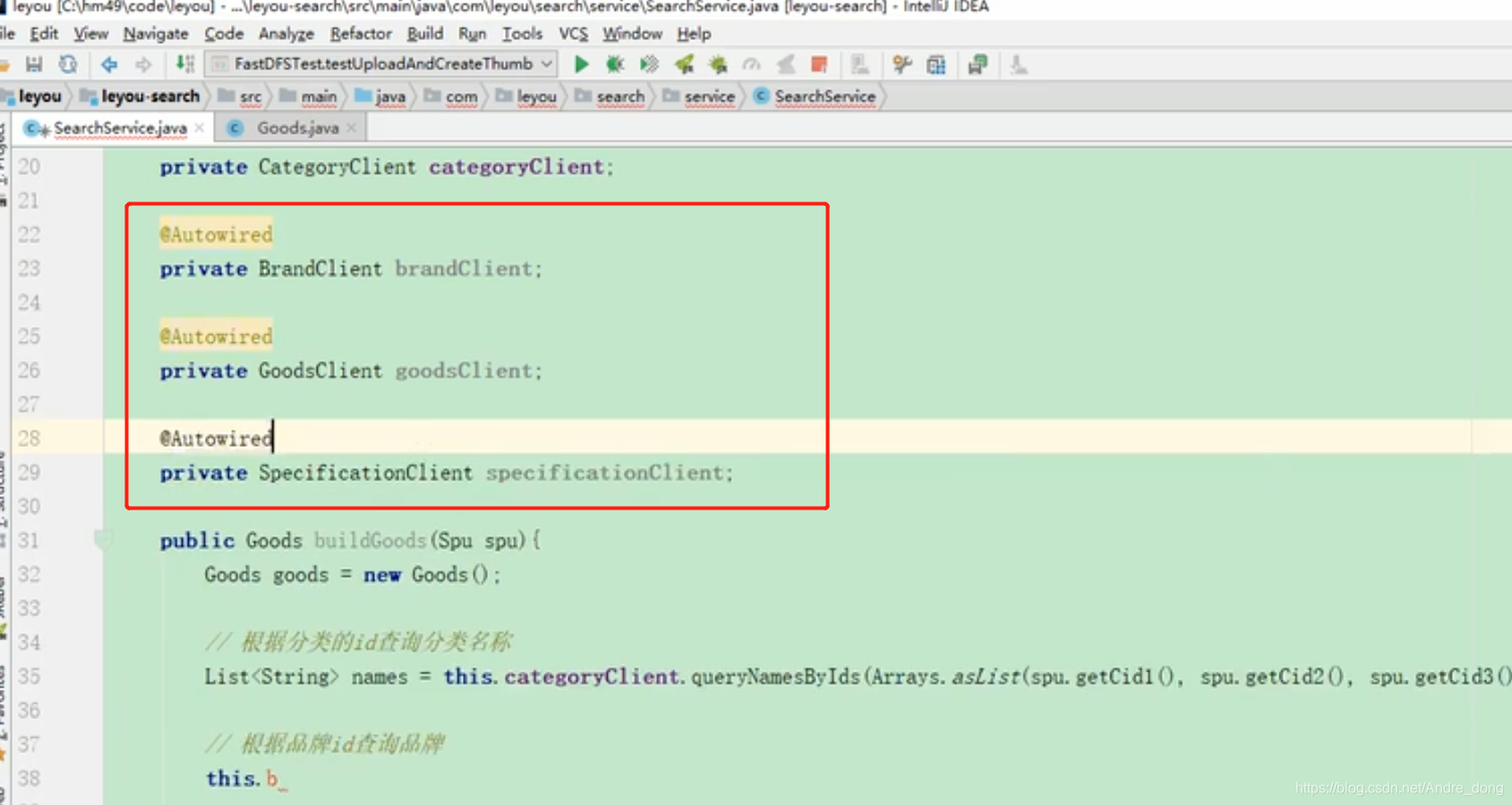Start debugging with the bug icon
The height and width of the screenshot is (805, 1512).
coord(615,64)
